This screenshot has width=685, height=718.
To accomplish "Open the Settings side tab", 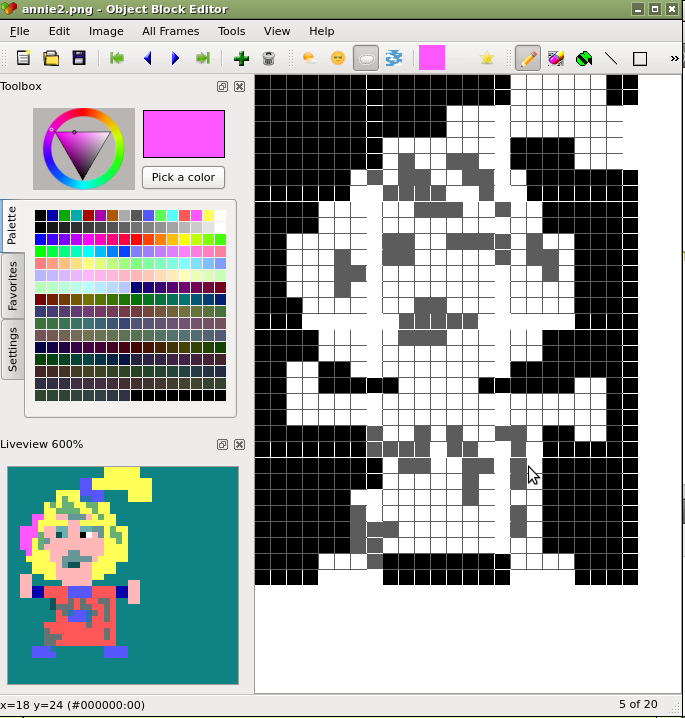I will [12, 348].
